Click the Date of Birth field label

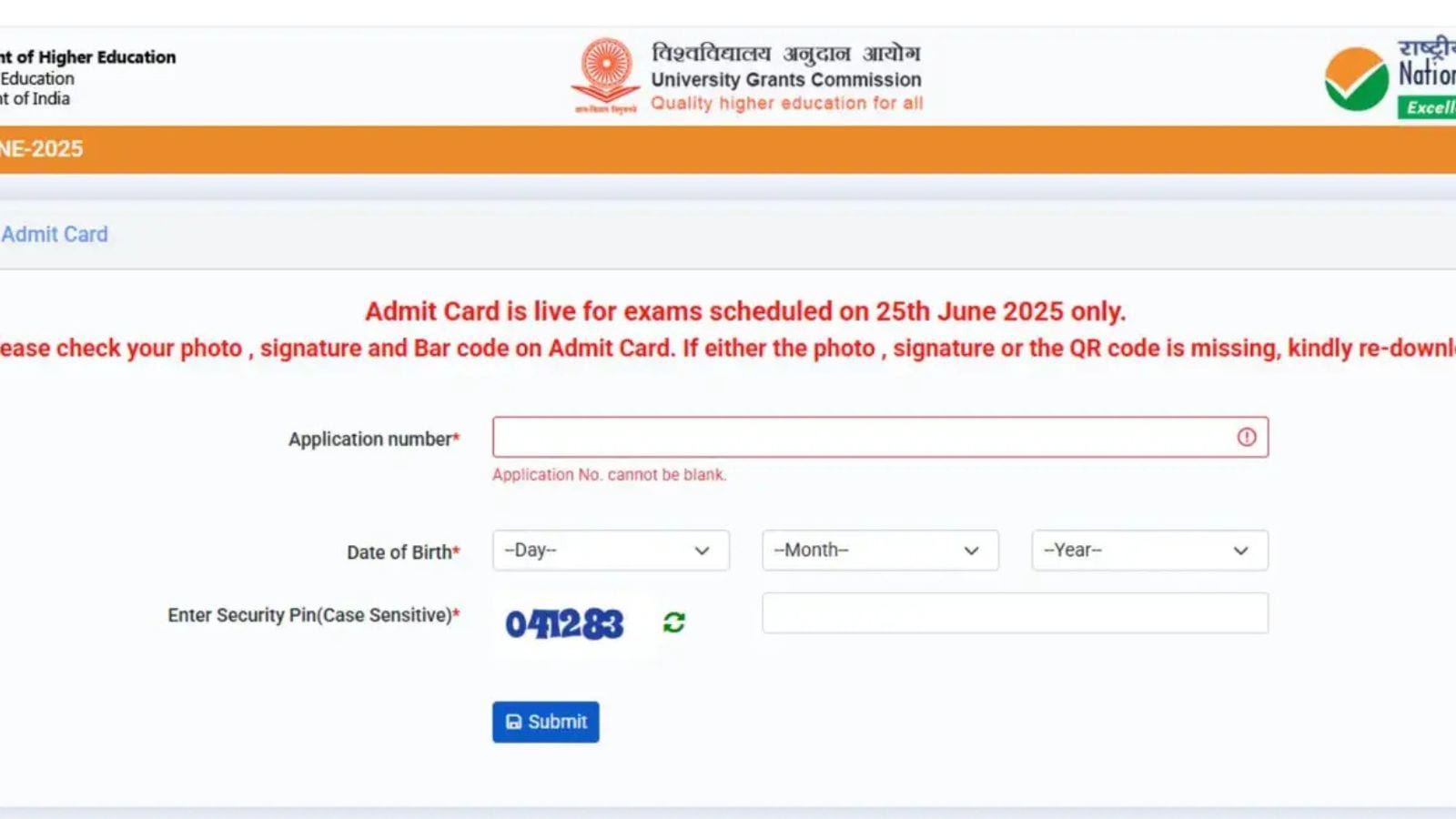coord(402,552)
